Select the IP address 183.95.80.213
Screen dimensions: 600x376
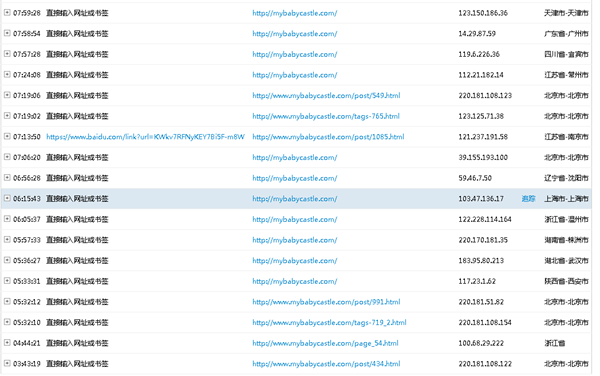pos(481,261)
